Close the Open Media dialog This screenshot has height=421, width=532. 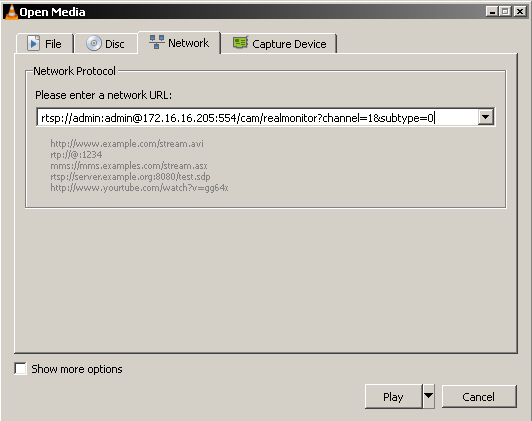(x=519, y=12)
